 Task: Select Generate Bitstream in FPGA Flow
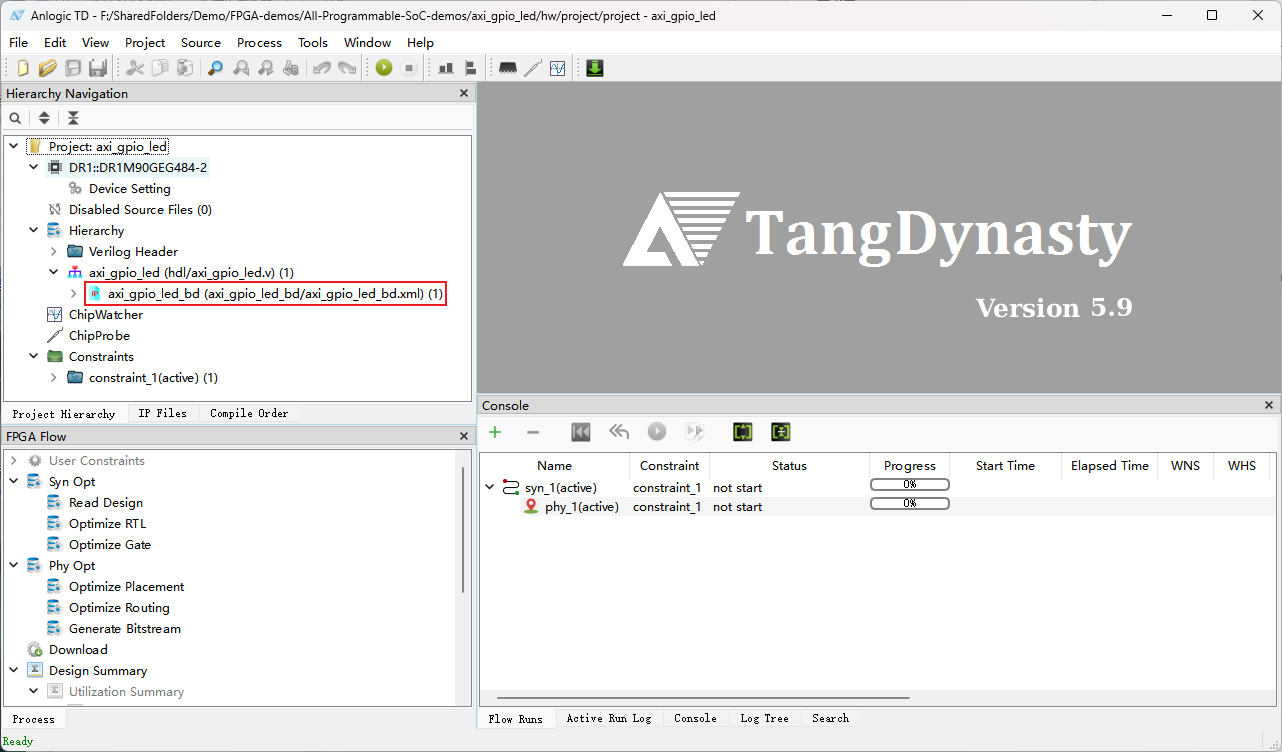124,629
